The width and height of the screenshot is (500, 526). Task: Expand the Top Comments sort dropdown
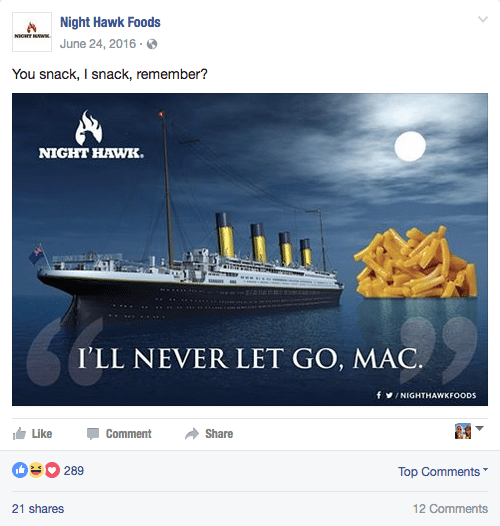click(x=443, y=471)
